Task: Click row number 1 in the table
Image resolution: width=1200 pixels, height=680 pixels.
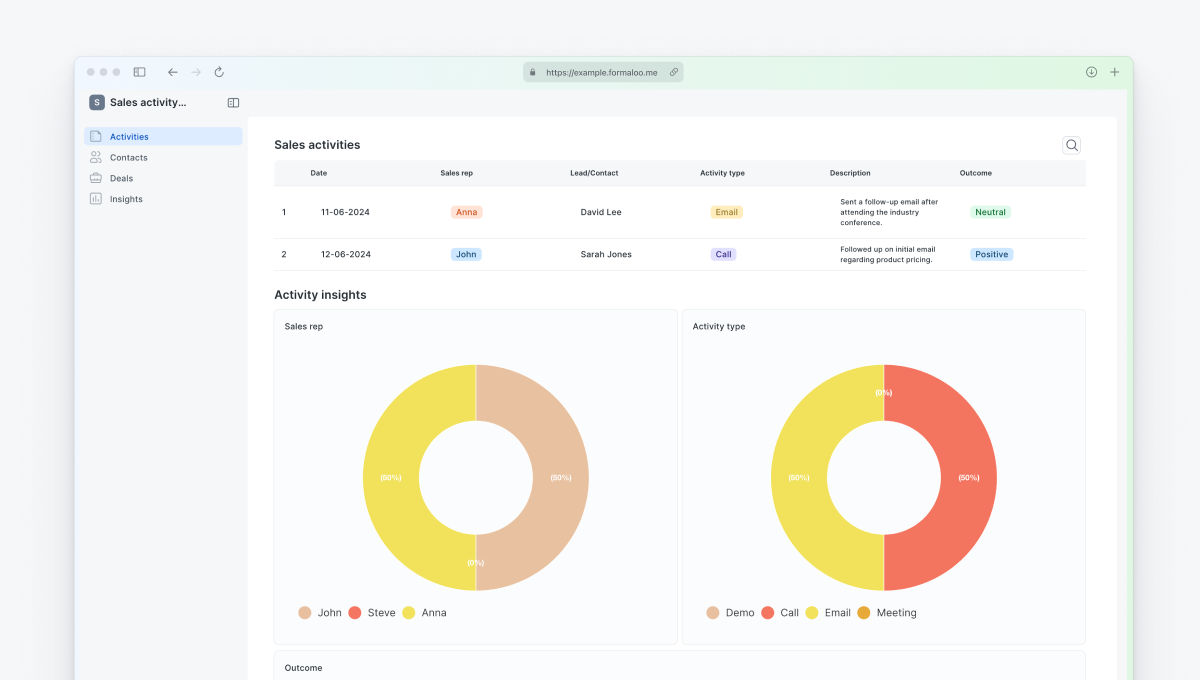Action: (284, 212)
